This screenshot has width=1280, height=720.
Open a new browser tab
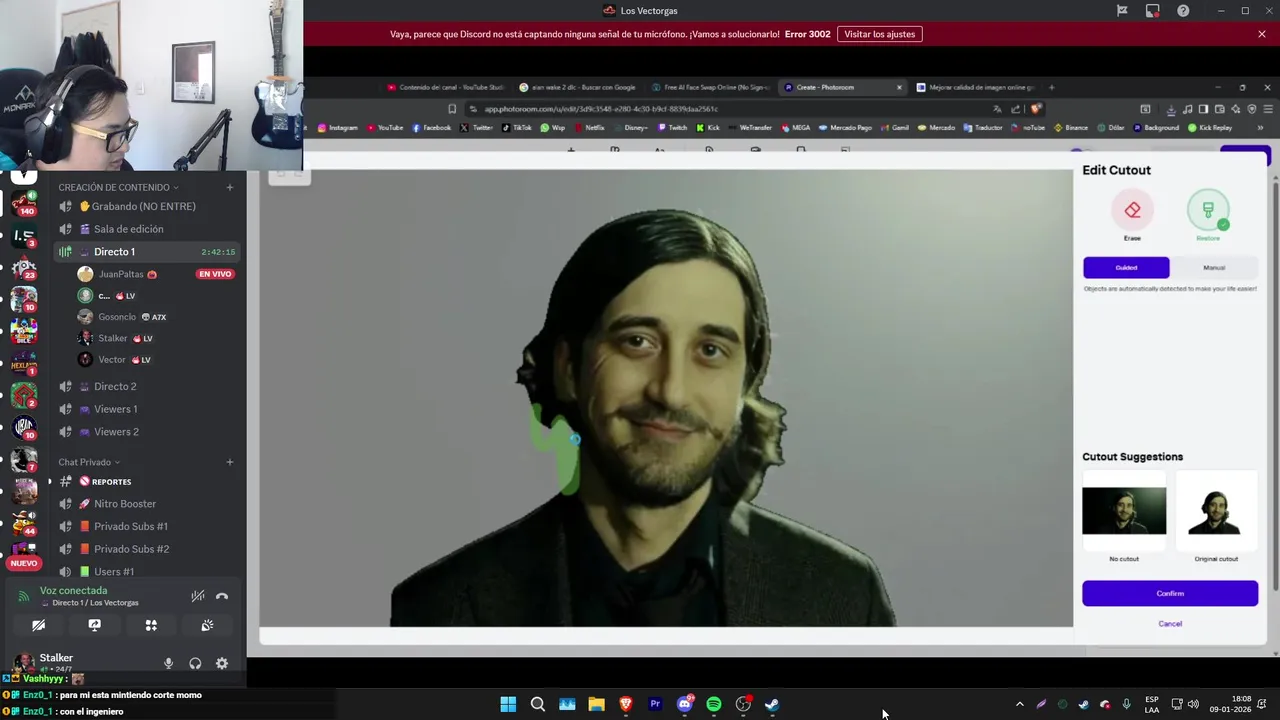coord(1051,87)
